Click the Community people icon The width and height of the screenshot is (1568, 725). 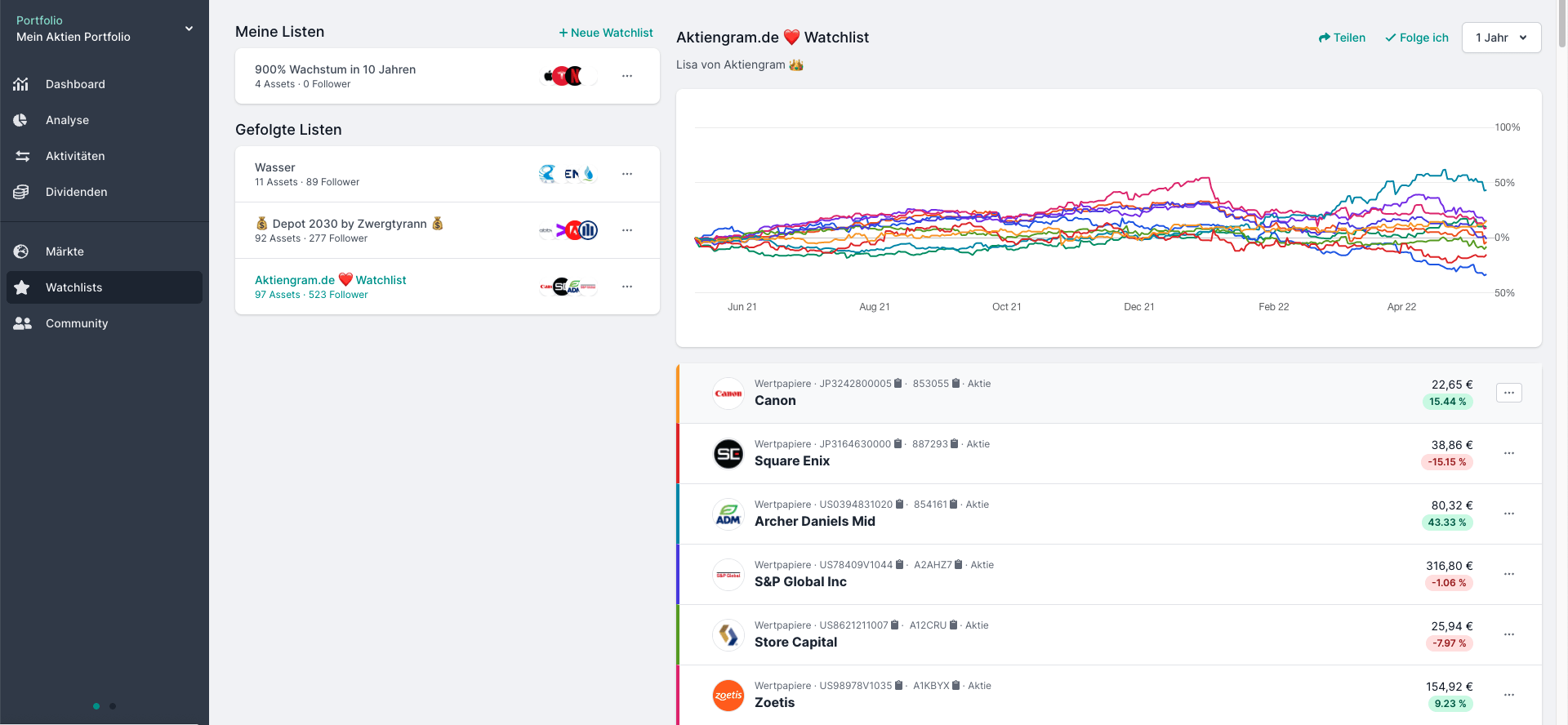[23, 323]
